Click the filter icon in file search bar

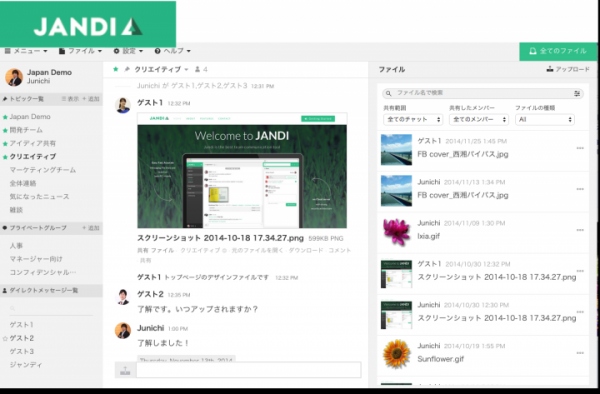(577, 93)
